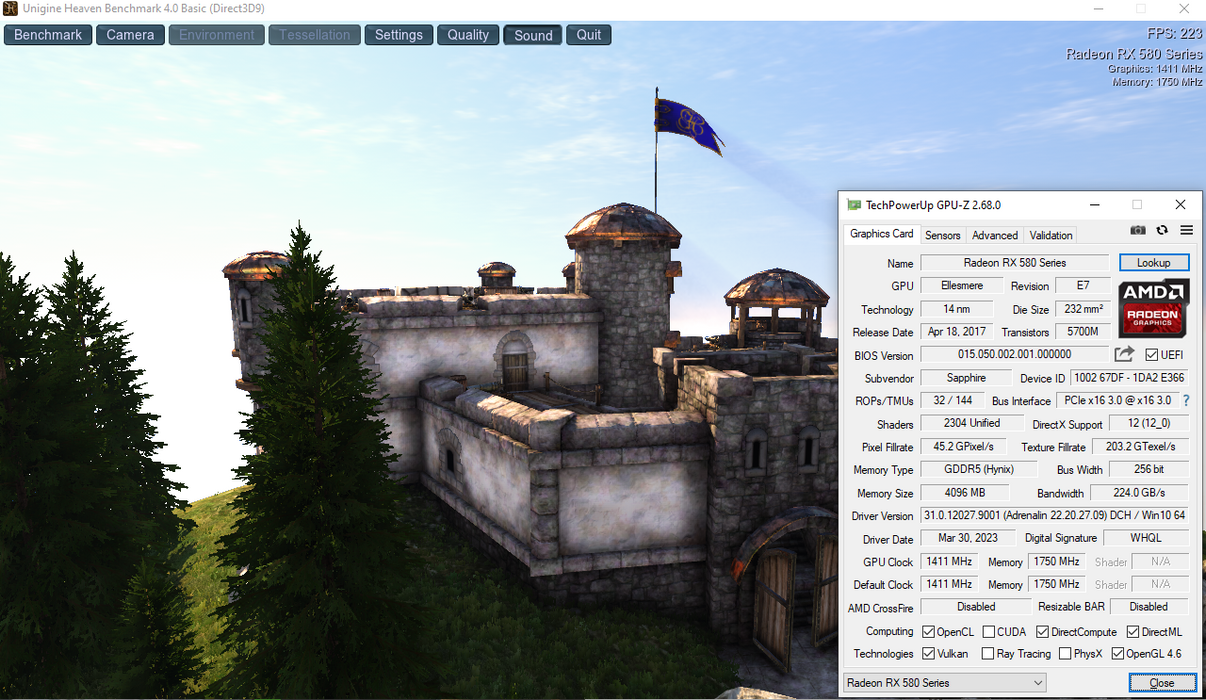Click the Release Date value Apr 18, 2017
This screenshot has height=700, width=1206.
[957, 332]
